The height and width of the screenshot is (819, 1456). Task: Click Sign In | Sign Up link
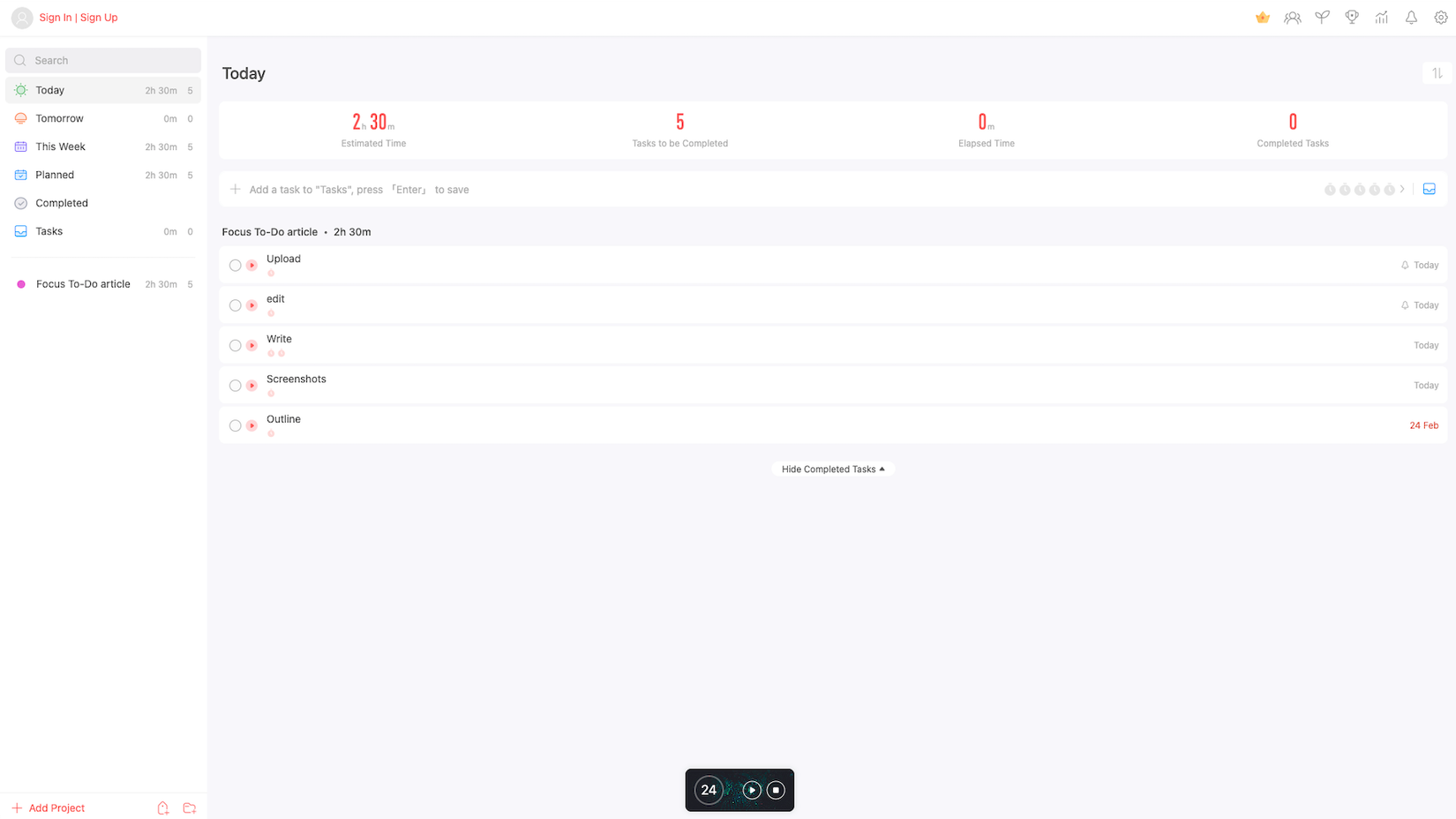coord(78,18)
